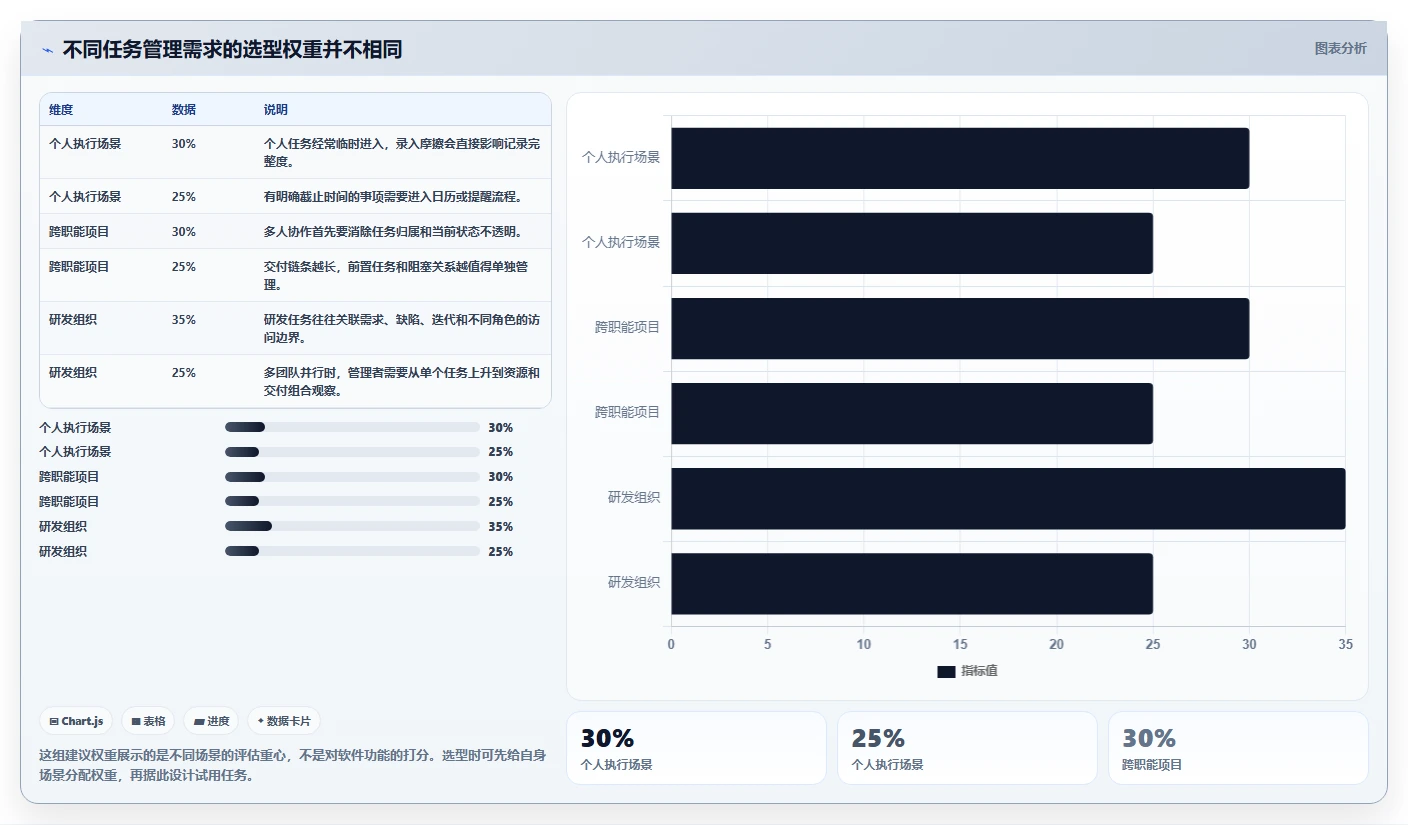Viewport: 1408px width, 825px height.
Task: Click the 研发组织 chart bar reaching 35
Action: coord(1008,498)
